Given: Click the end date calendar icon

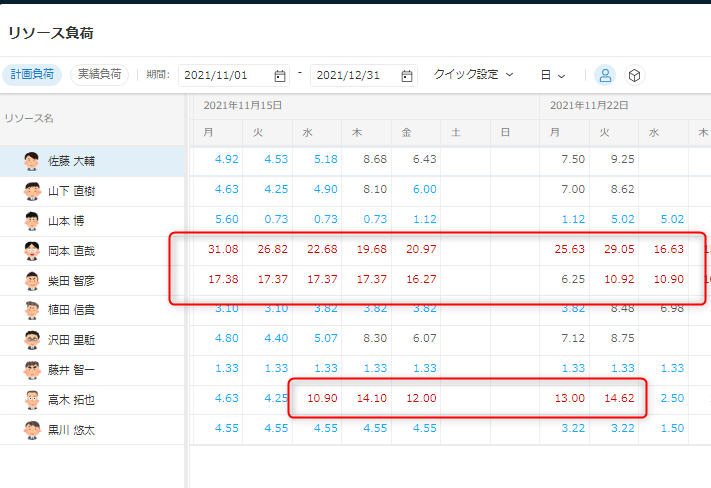Looking at the screenshot, I should 407,76.
